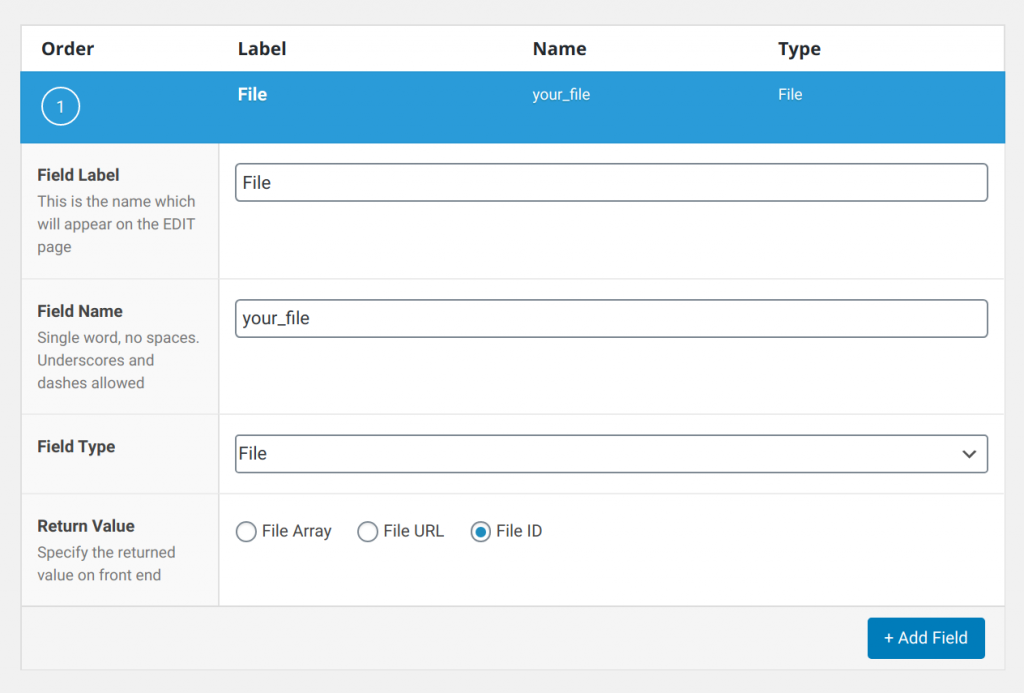1024x693 pixels.
Task: Select the File ID radio button
Action: [x=479, y=532]
